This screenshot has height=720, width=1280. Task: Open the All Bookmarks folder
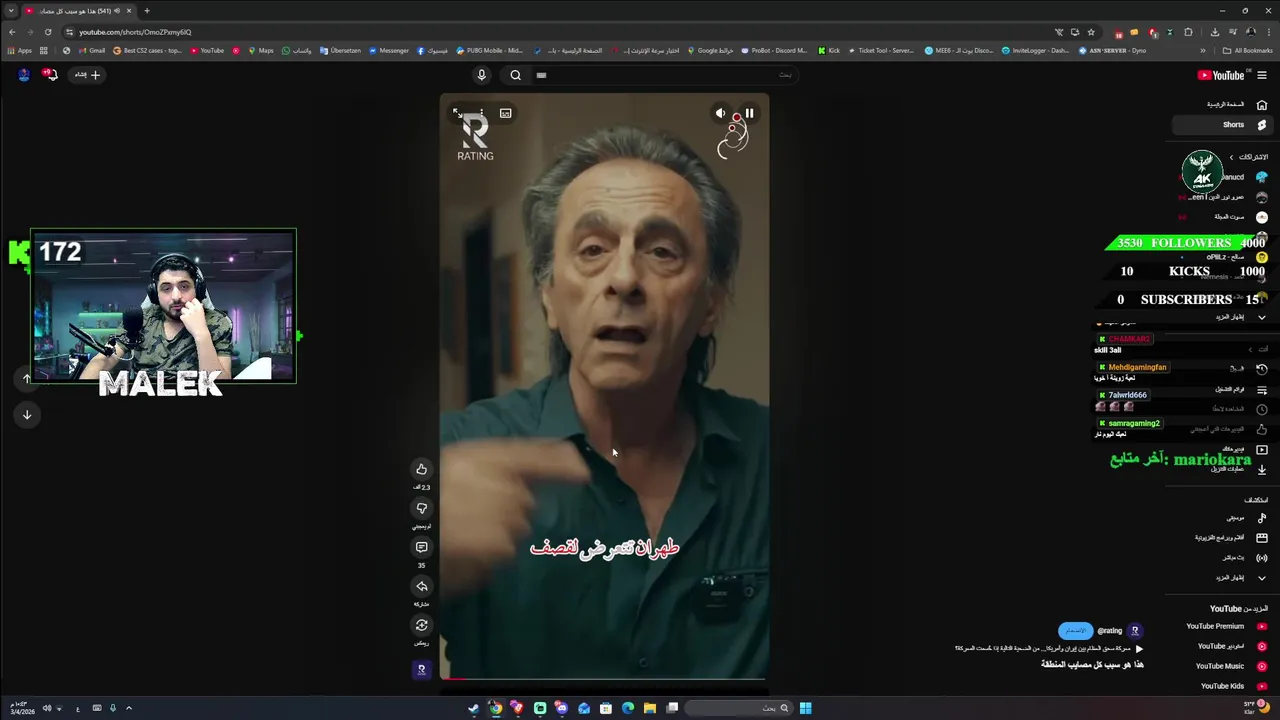tap(1248, 50)
